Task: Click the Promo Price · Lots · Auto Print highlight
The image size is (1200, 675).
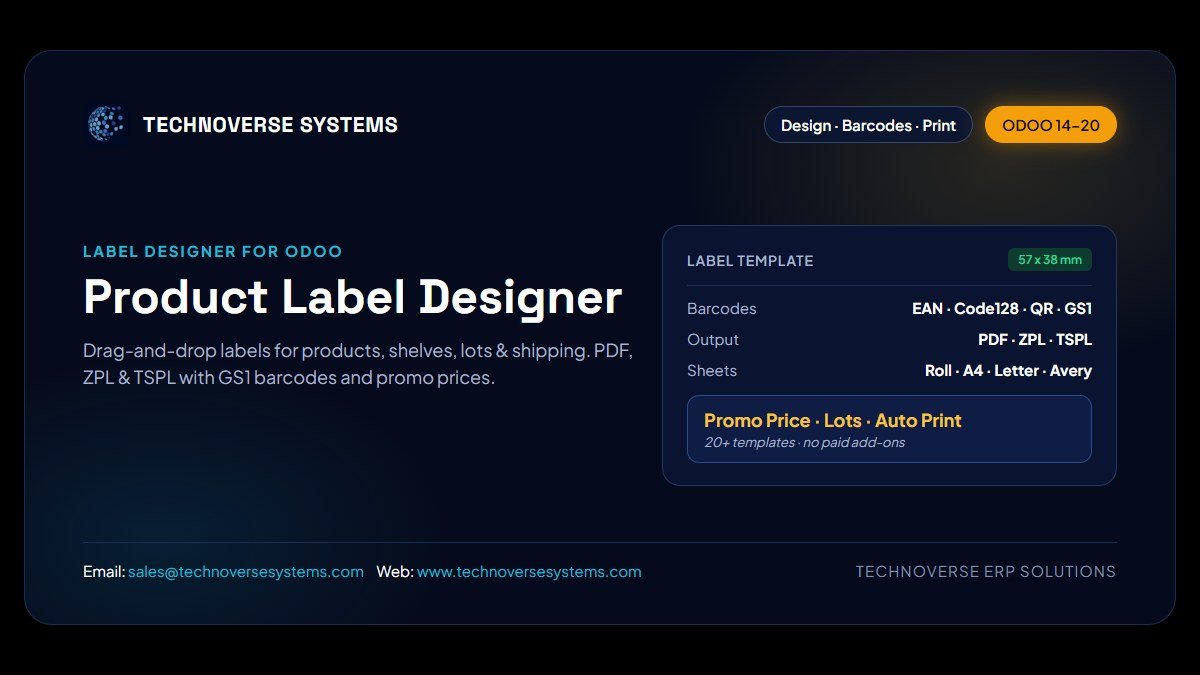Action: [x=833, y=421]
